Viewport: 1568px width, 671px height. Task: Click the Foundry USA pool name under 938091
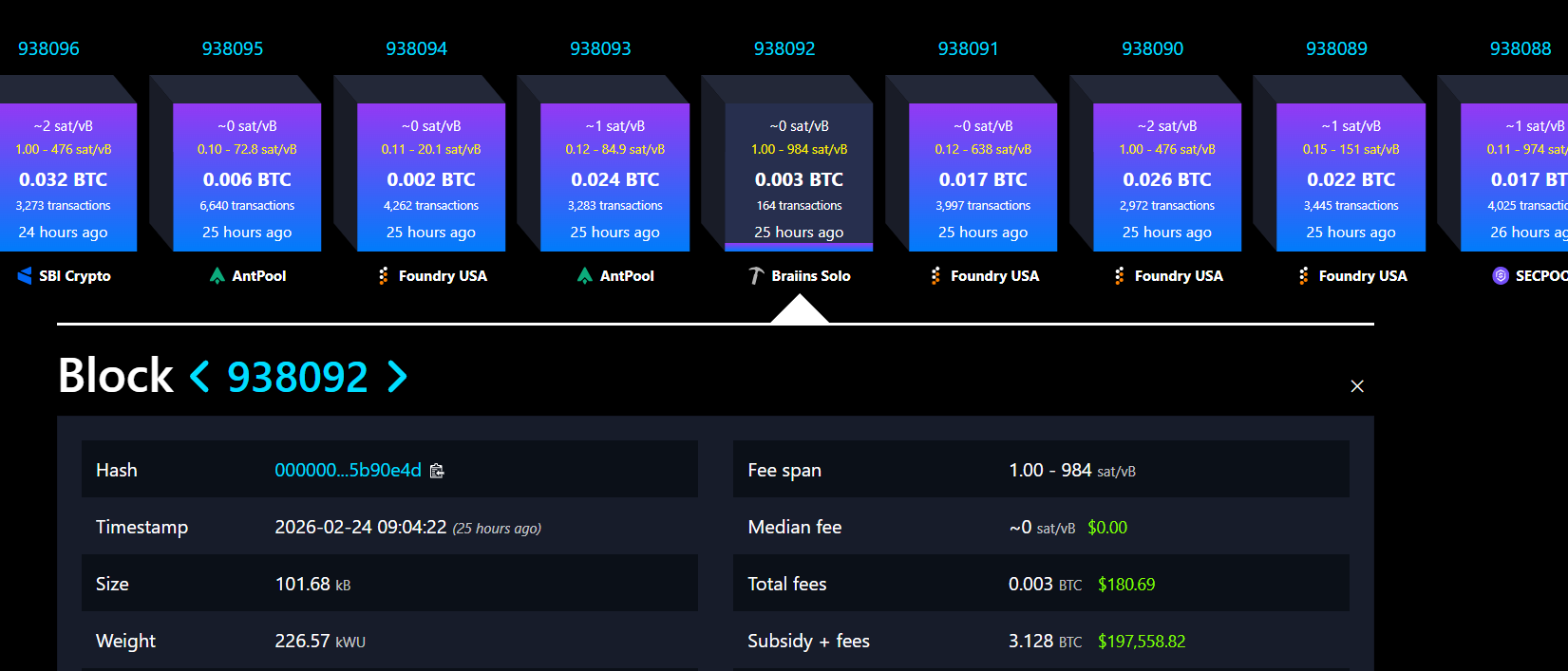click(x=994, y=276)
